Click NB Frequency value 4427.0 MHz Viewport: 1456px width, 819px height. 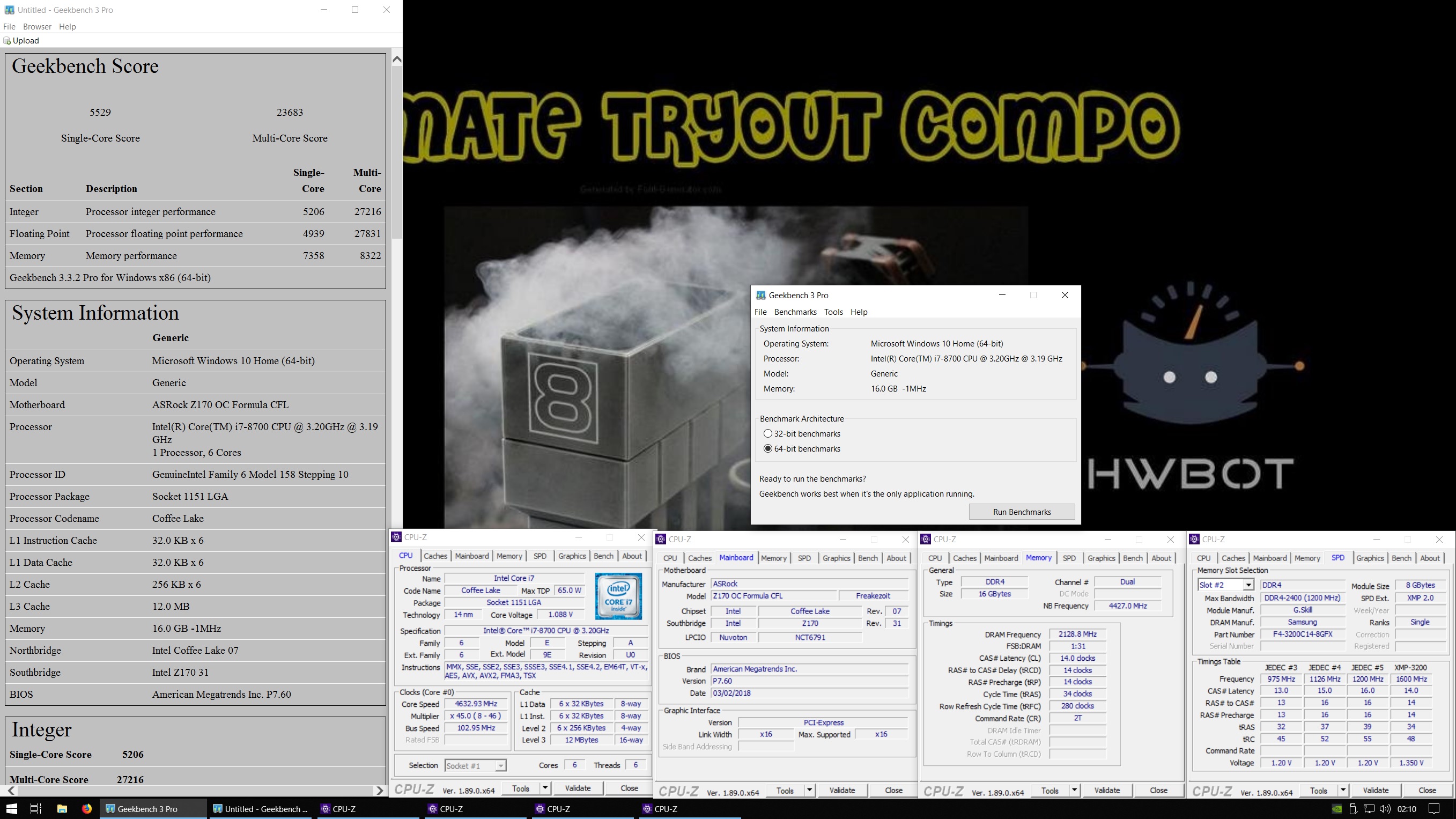(x=1127, y=606)
